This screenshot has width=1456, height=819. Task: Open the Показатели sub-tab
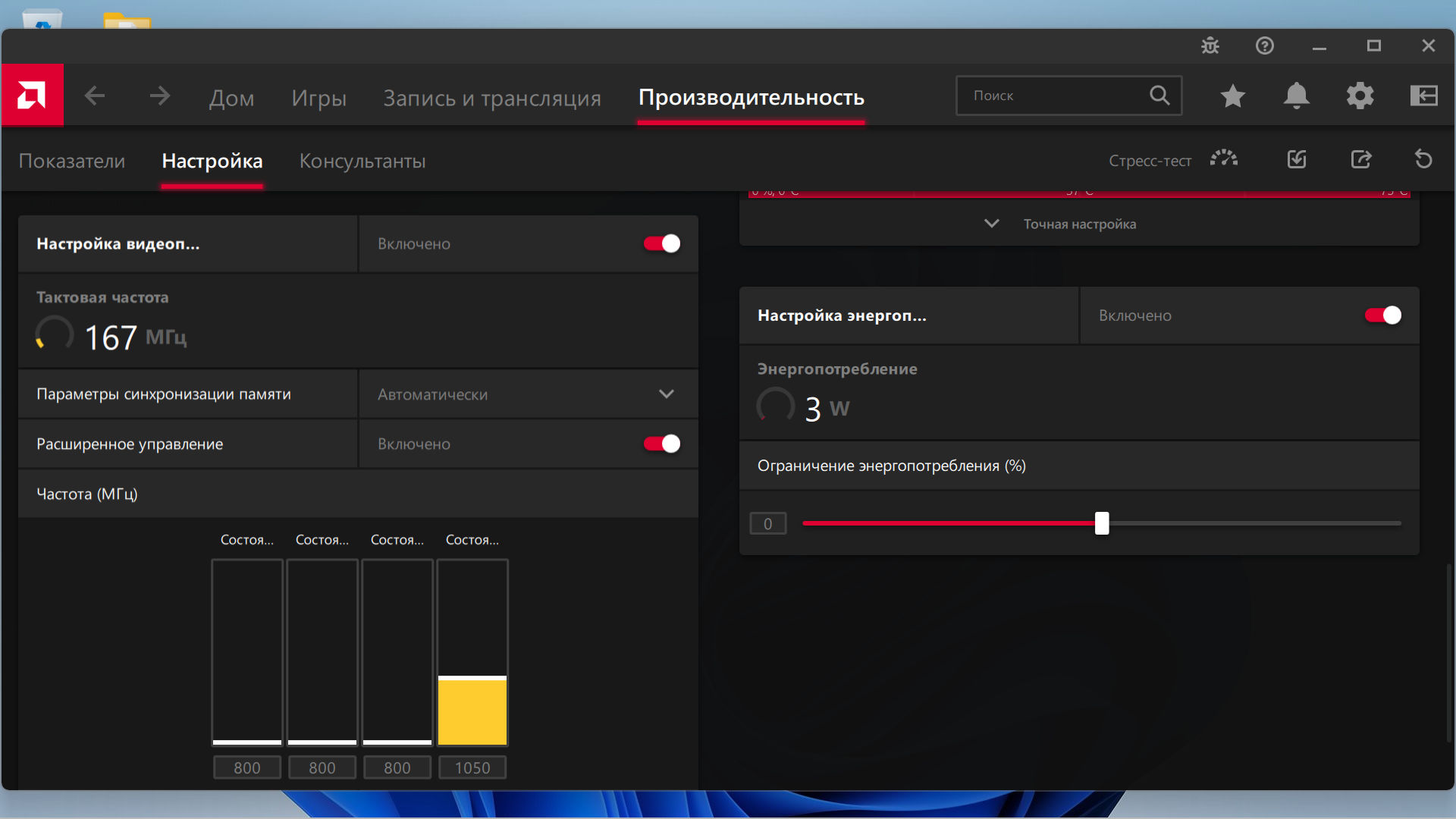(x=72, y=161)
